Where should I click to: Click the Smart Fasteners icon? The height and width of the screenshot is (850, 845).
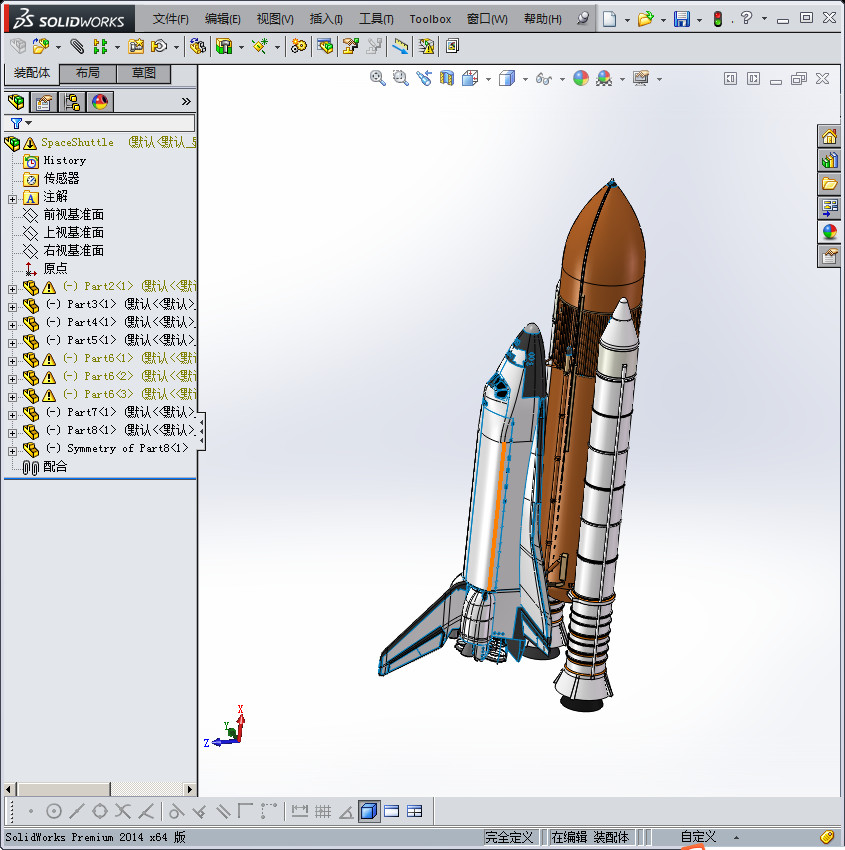[x=136, y=47]
